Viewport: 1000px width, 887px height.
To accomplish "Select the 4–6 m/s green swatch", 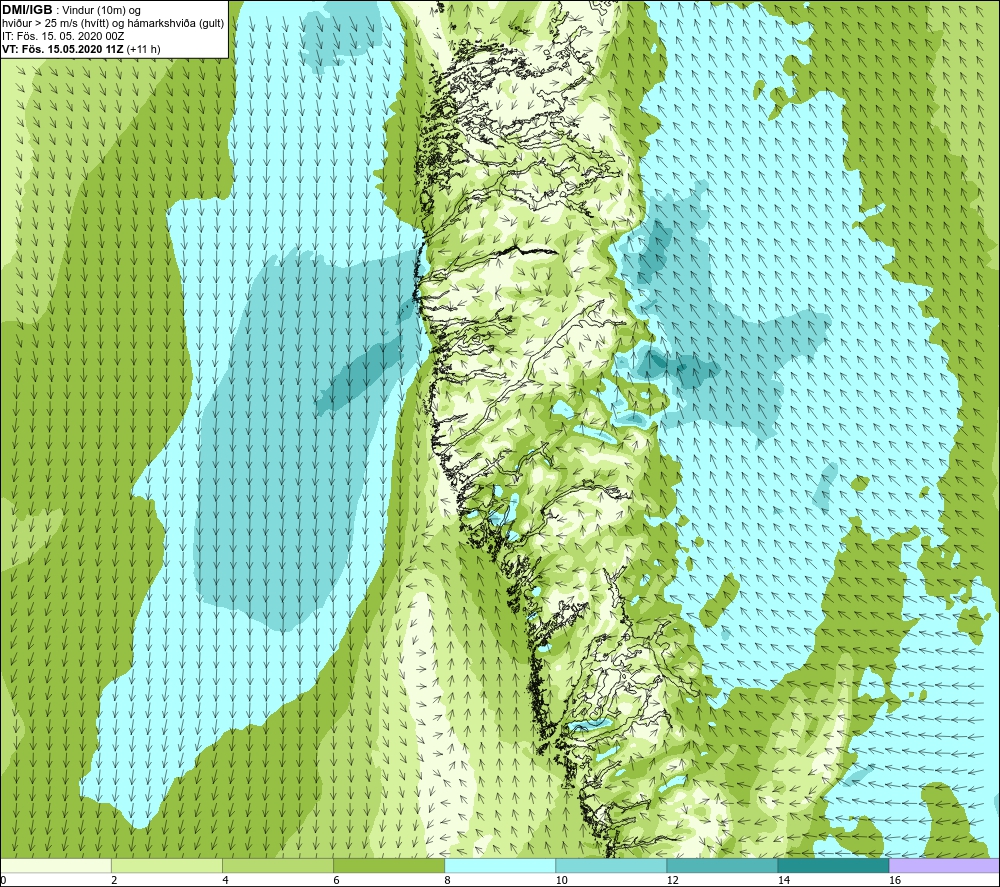I will tap(278, 865).
